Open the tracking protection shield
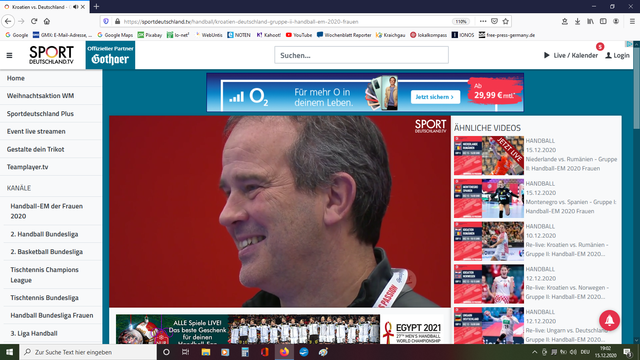Image resolution: width=640 pixels, height=360 pixels. 106,21
